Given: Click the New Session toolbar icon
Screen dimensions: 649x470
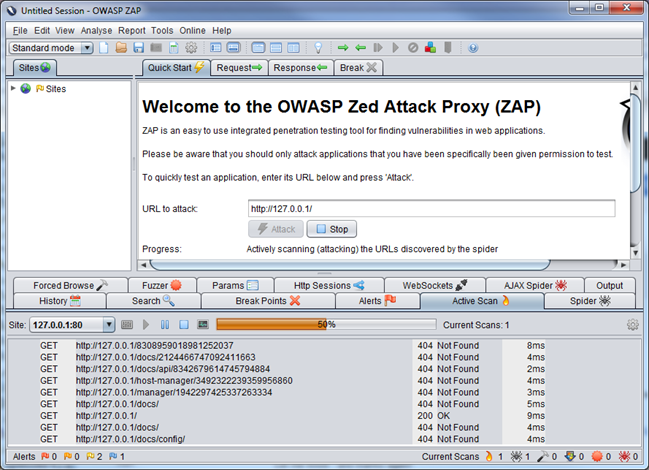Looking at the screenshot, I should coord(103,48).
